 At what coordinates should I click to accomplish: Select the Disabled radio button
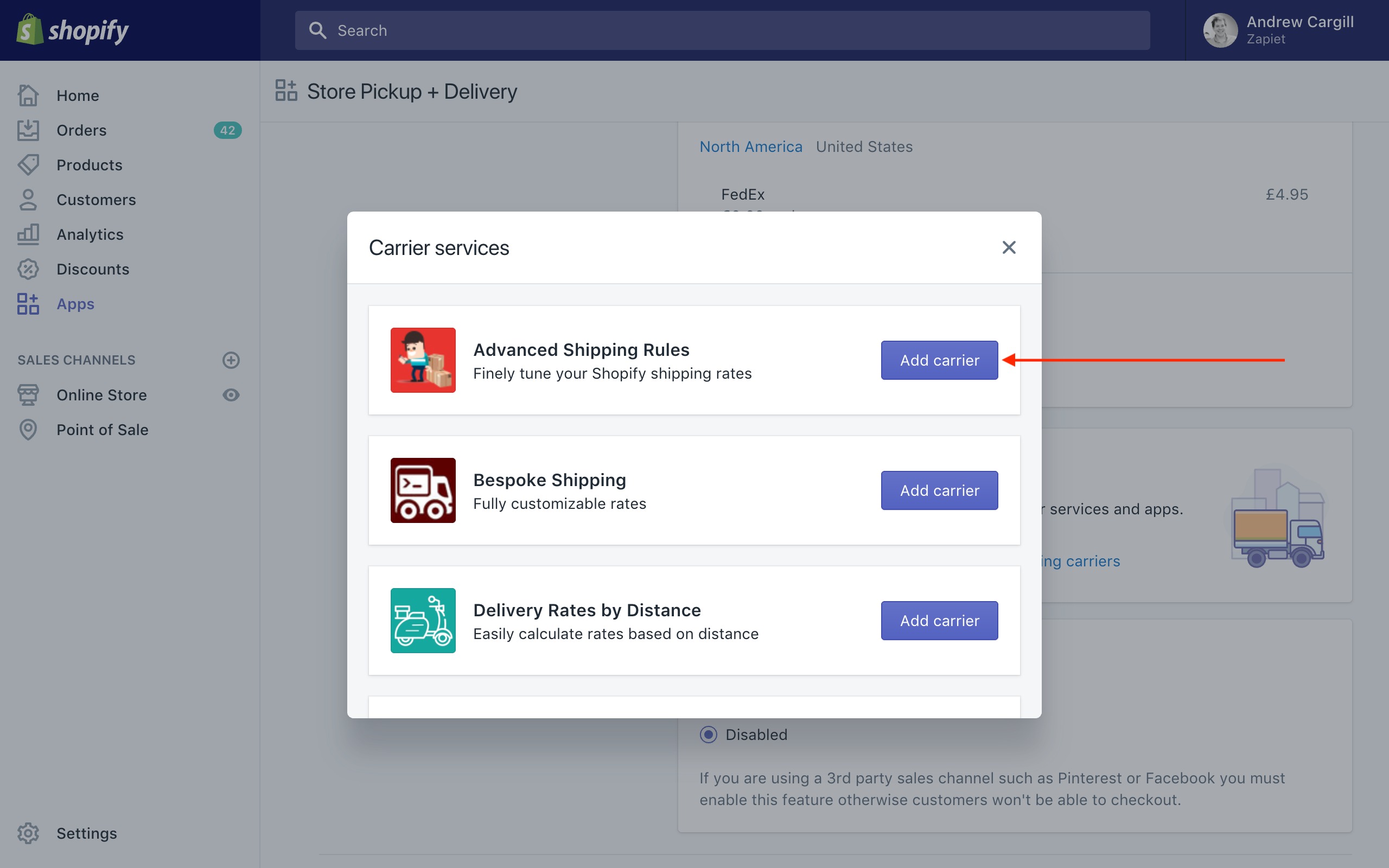coord(708,734)
